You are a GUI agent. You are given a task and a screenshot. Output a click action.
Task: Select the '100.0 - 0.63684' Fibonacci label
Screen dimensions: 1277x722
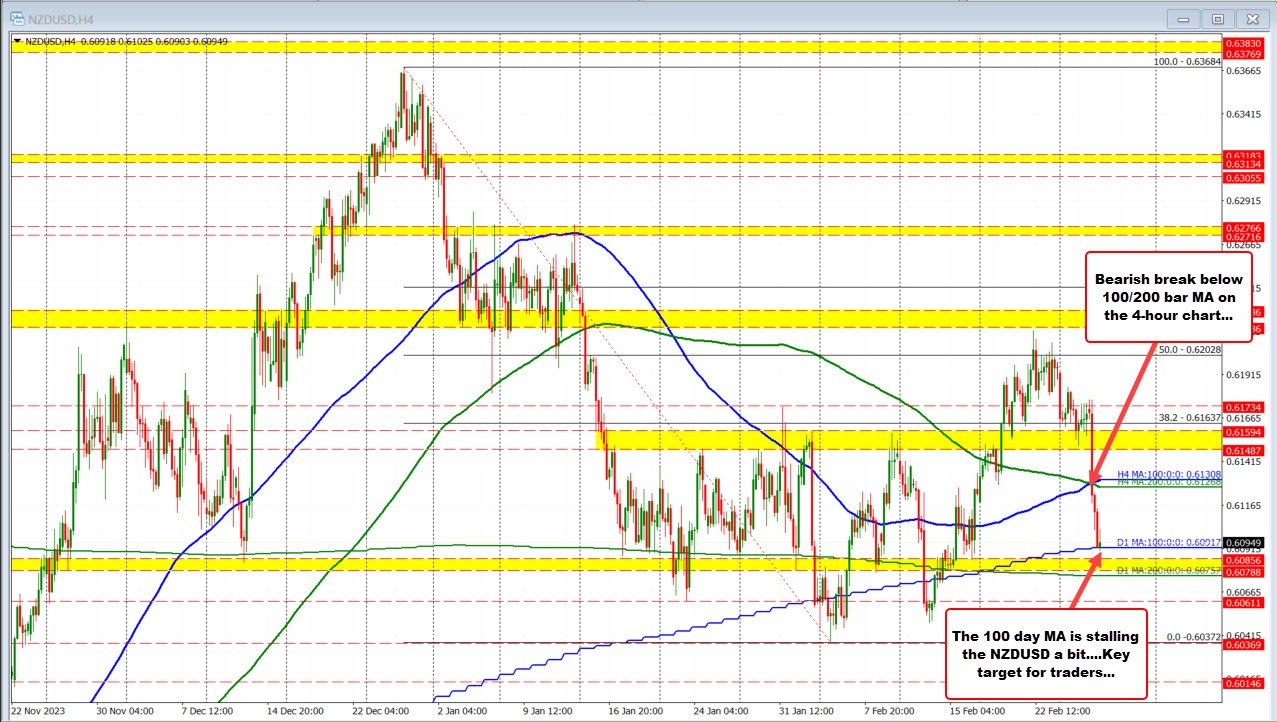click(x=1187, y=62)
